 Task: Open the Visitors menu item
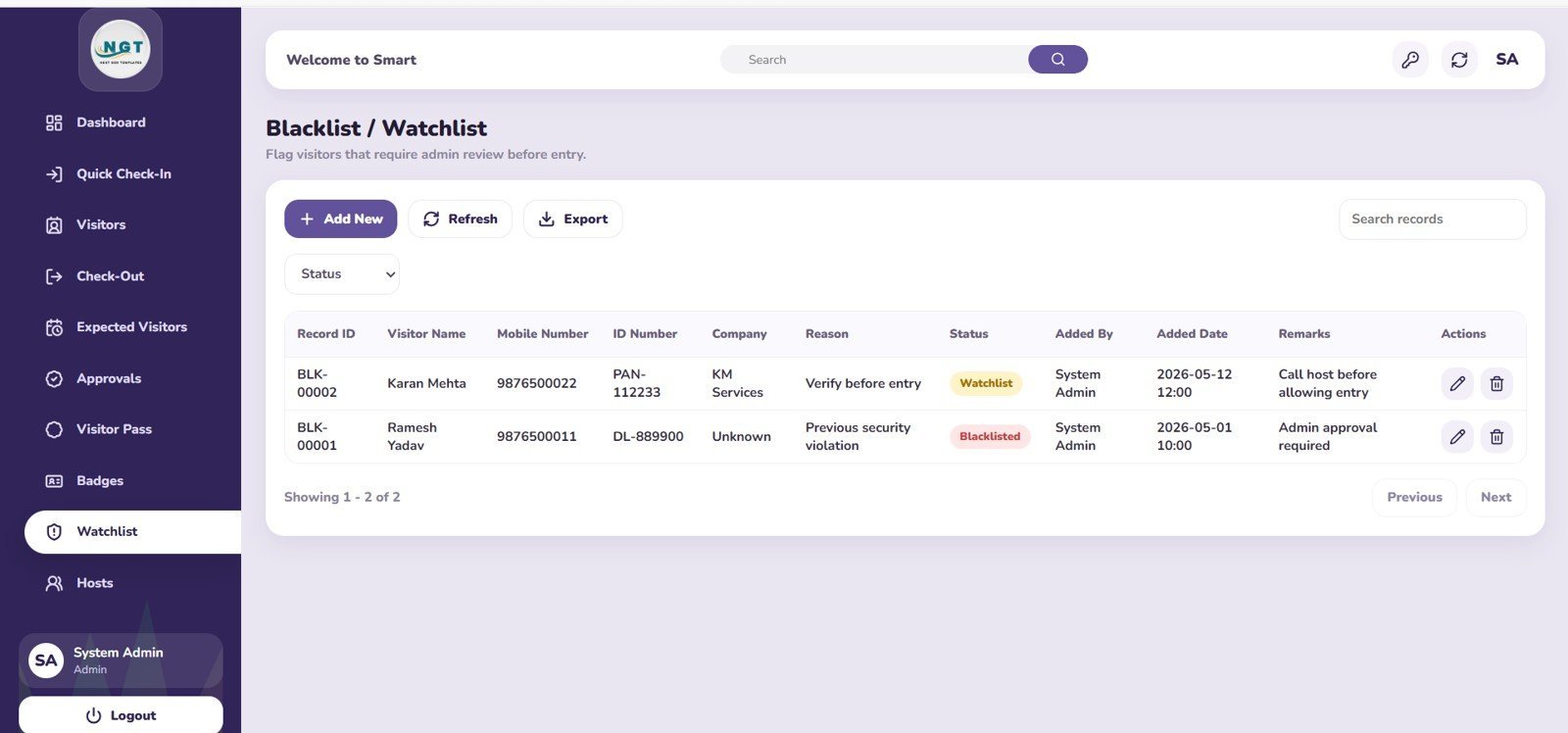click(x=132, y=225)
